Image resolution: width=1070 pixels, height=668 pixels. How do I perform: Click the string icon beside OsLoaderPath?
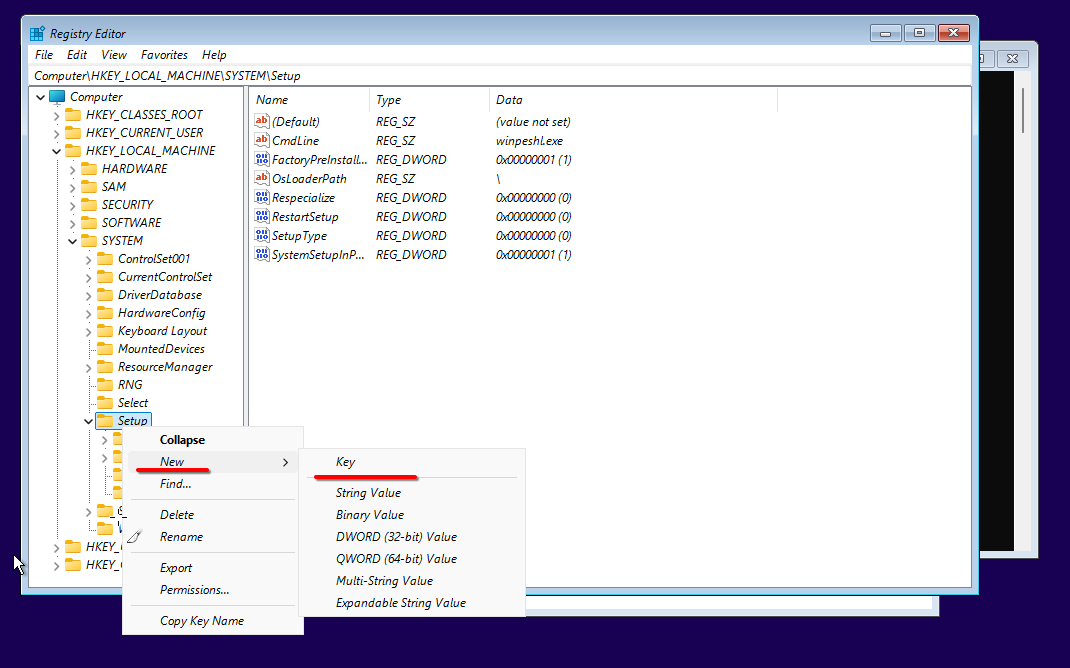point(261,179)
